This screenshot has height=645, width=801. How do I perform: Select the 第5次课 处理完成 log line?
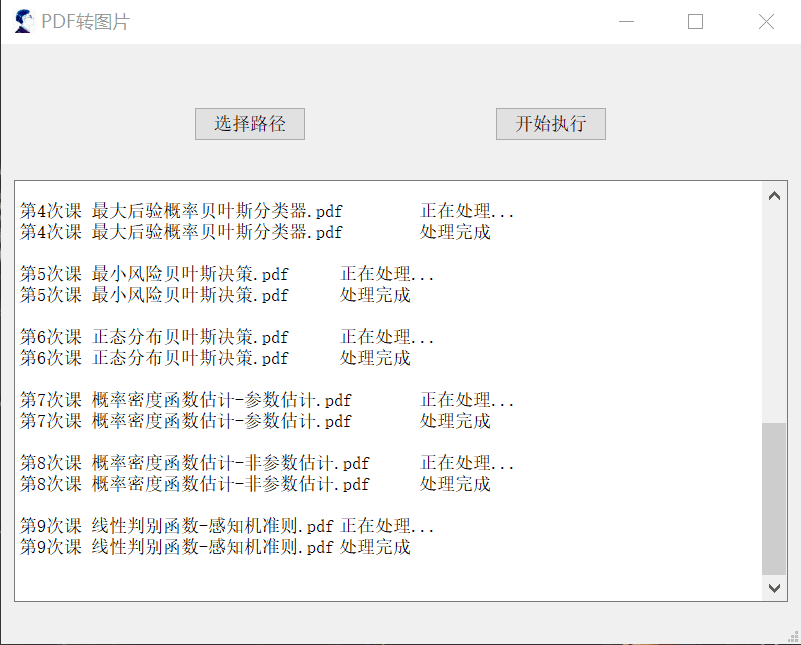point(215,295)
